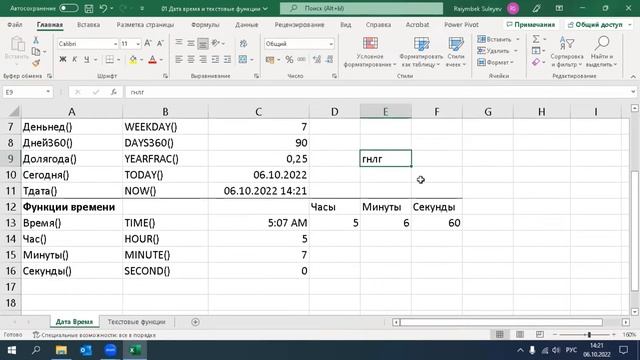Toggle Align Left in alignment group
The height and width of the screenshot is (360, 640).
pos(179,60)
